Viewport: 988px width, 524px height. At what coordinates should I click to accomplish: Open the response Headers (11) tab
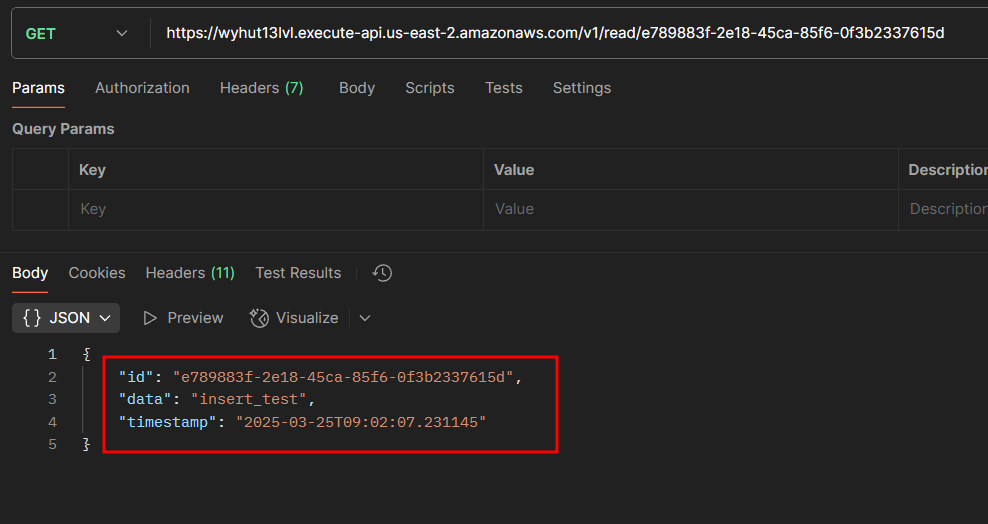(190, 273)
